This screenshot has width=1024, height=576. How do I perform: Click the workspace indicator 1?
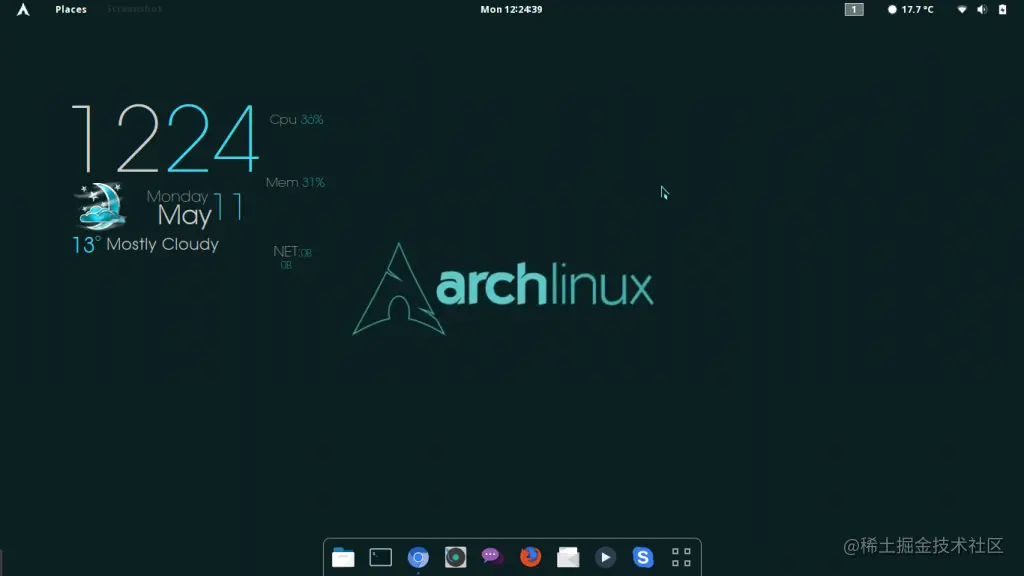[x=854, y=9]
